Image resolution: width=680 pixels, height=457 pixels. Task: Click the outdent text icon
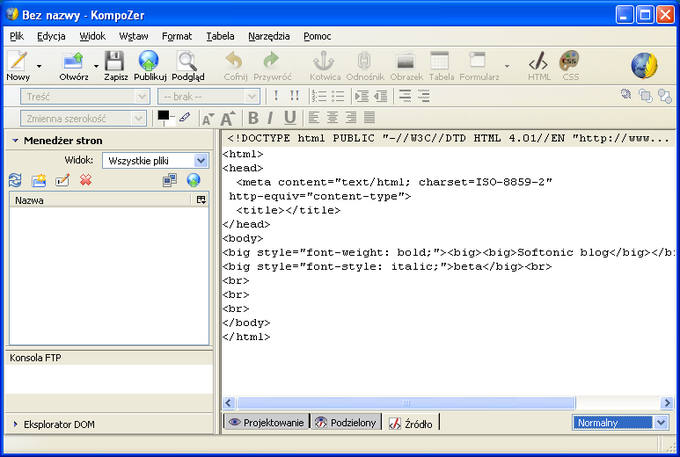pos(380,96)
